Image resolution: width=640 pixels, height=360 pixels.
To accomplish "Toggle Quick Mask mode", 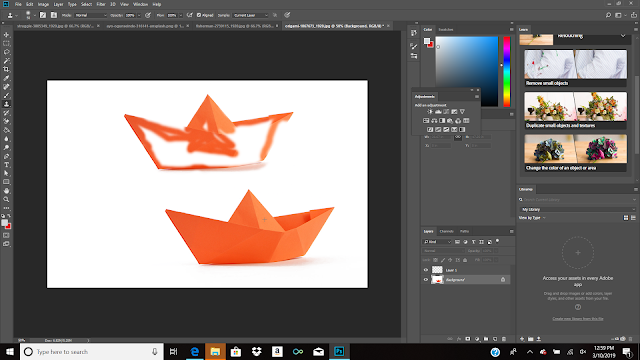I will [7, 235].
